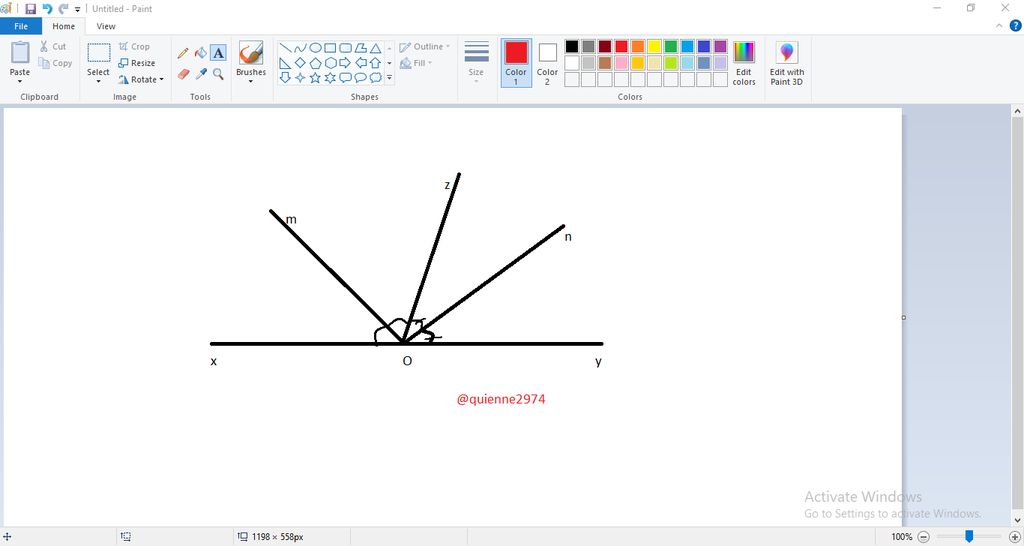
Task: Open the File menu
Action: (x=21, y=26)
